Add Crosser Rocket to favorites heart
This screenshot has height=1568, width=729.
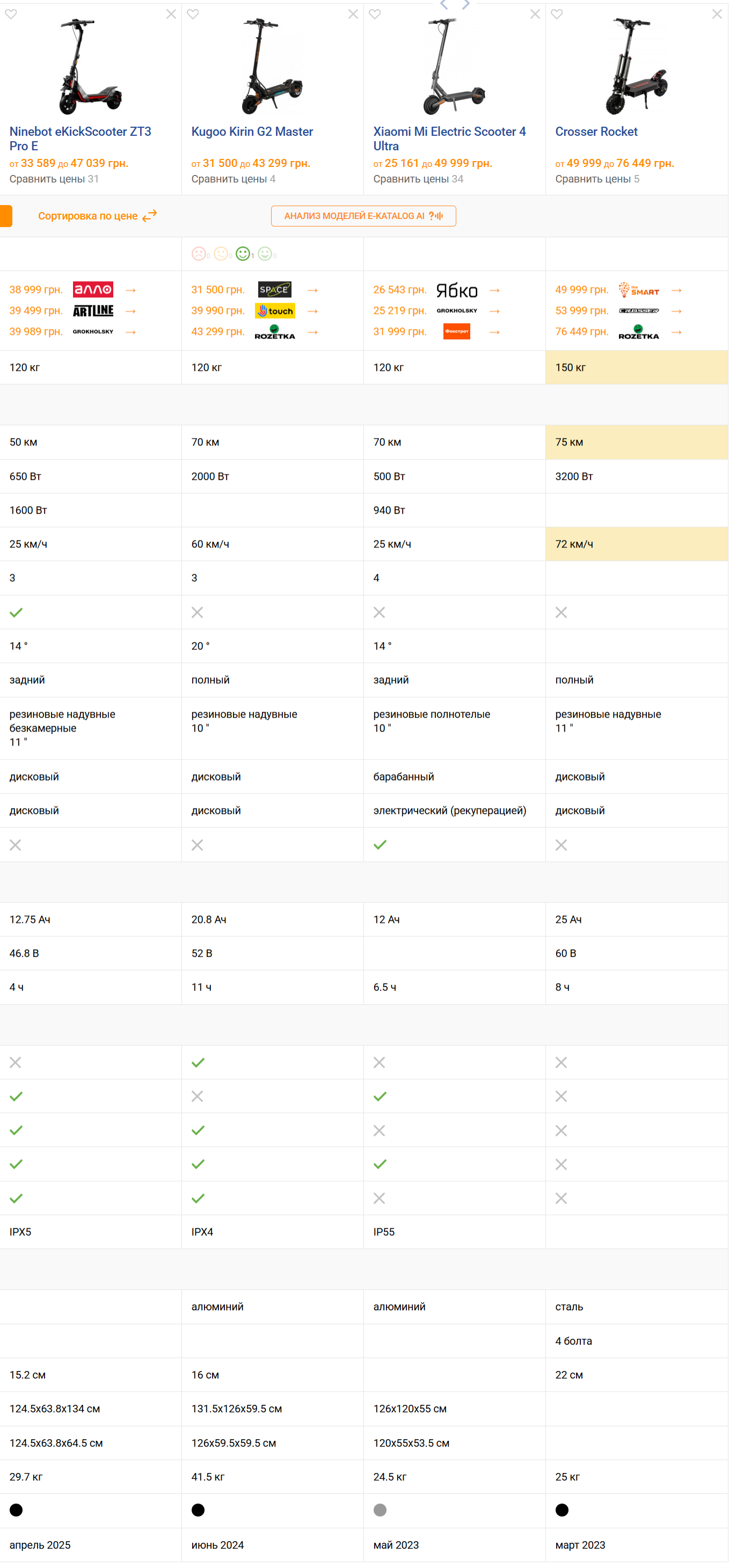pyautogui.click(x=557, y=14)
